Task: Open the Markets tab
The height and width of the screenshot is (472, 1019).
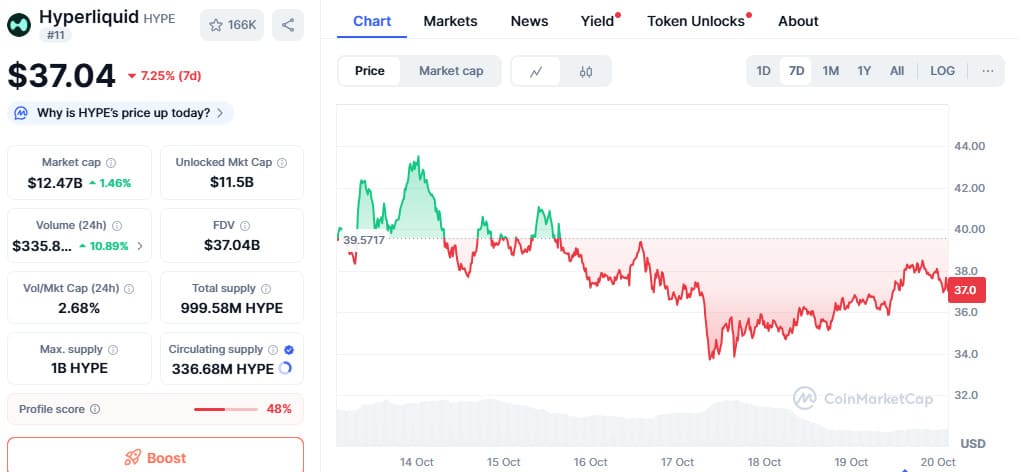Action: pyautogui.click(x=450, y=21)
